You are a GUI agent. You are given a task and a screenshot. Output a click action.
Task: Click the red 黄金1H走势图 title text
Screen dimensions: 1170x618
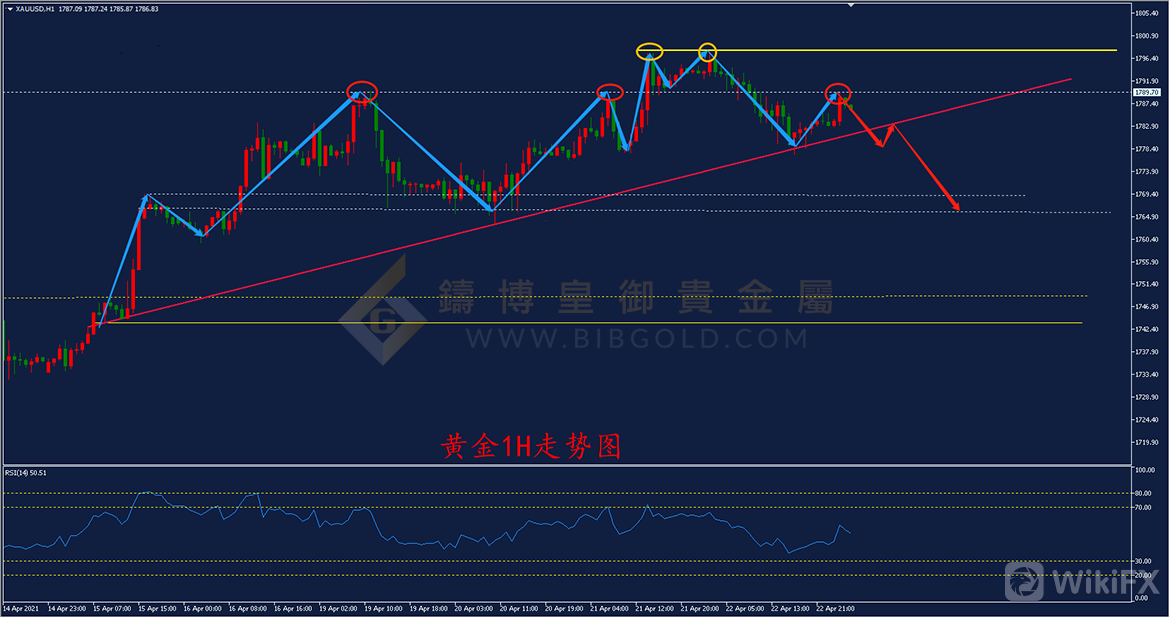(x=531, y=446)
